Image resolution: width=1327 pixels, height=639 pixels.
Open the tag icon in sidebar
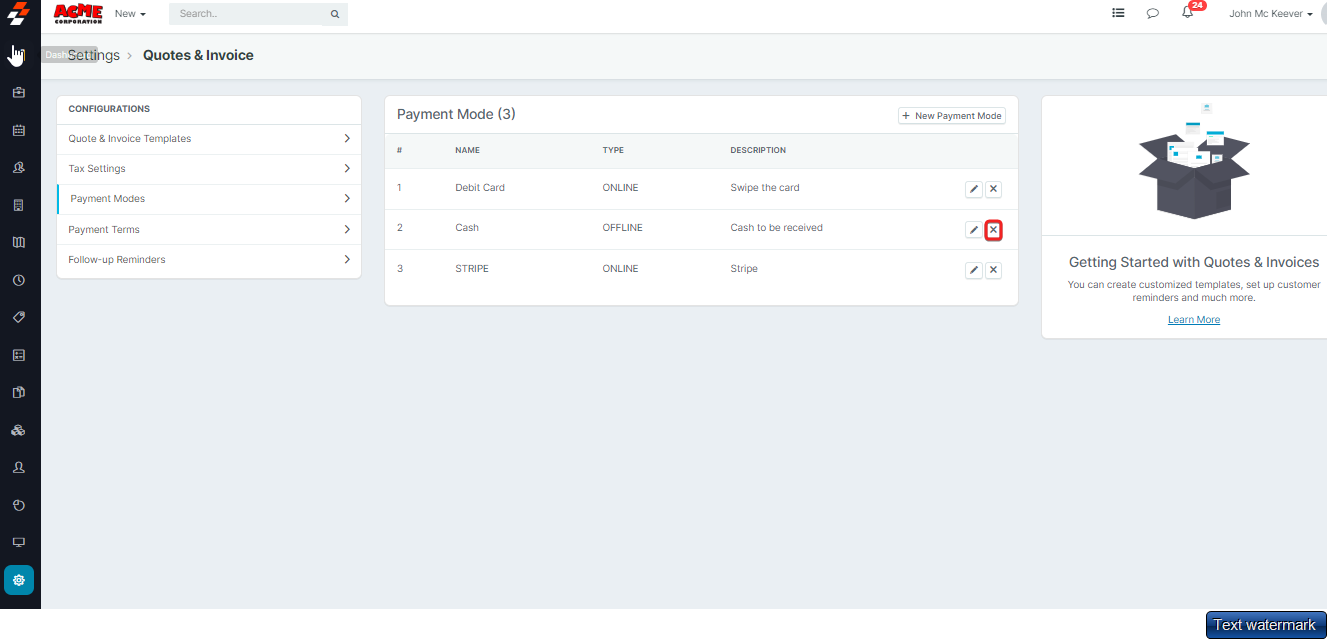pos(19,317)
